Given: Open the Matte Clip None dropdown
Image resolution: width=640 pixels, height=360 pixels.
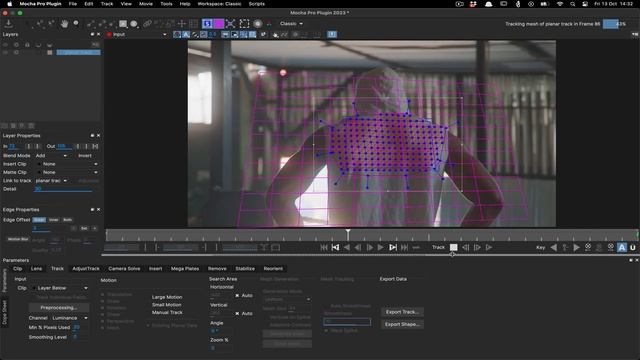Looking at the screenshot, I should coord(68,172).
